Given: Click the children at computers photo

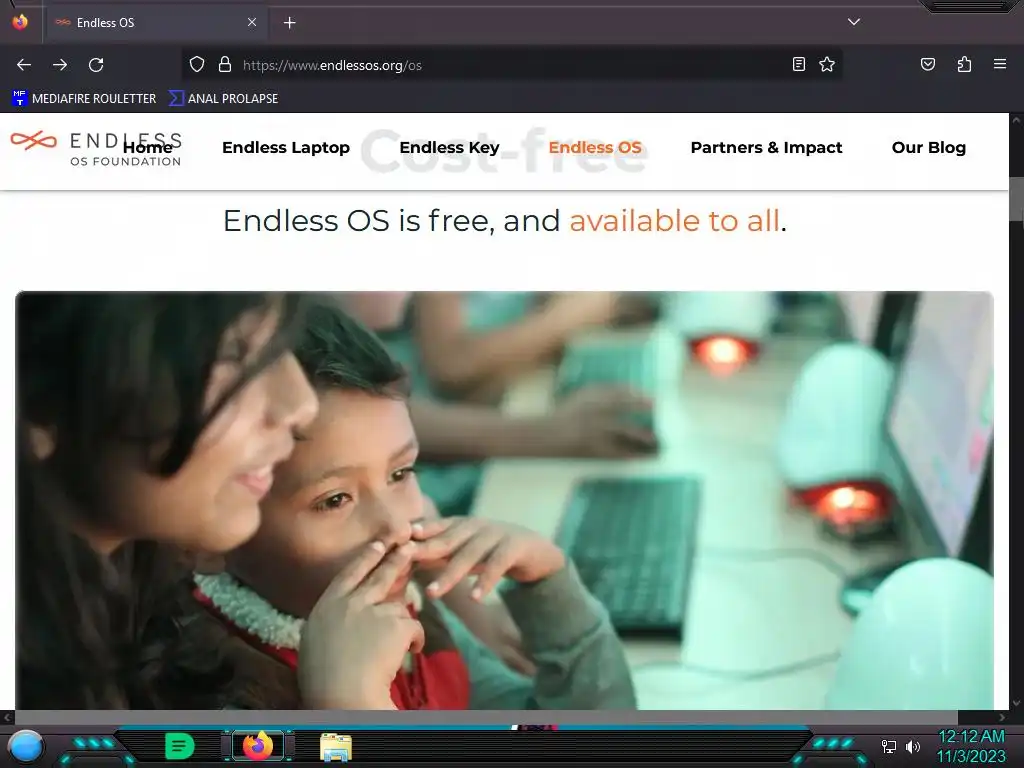Looking at the screenshot, I should click(x=504, y=500).
